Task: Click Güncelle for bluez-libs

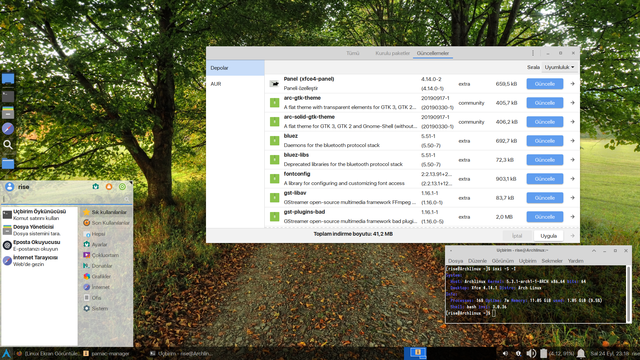Action: pyautogui.click(x=544, y=160)
